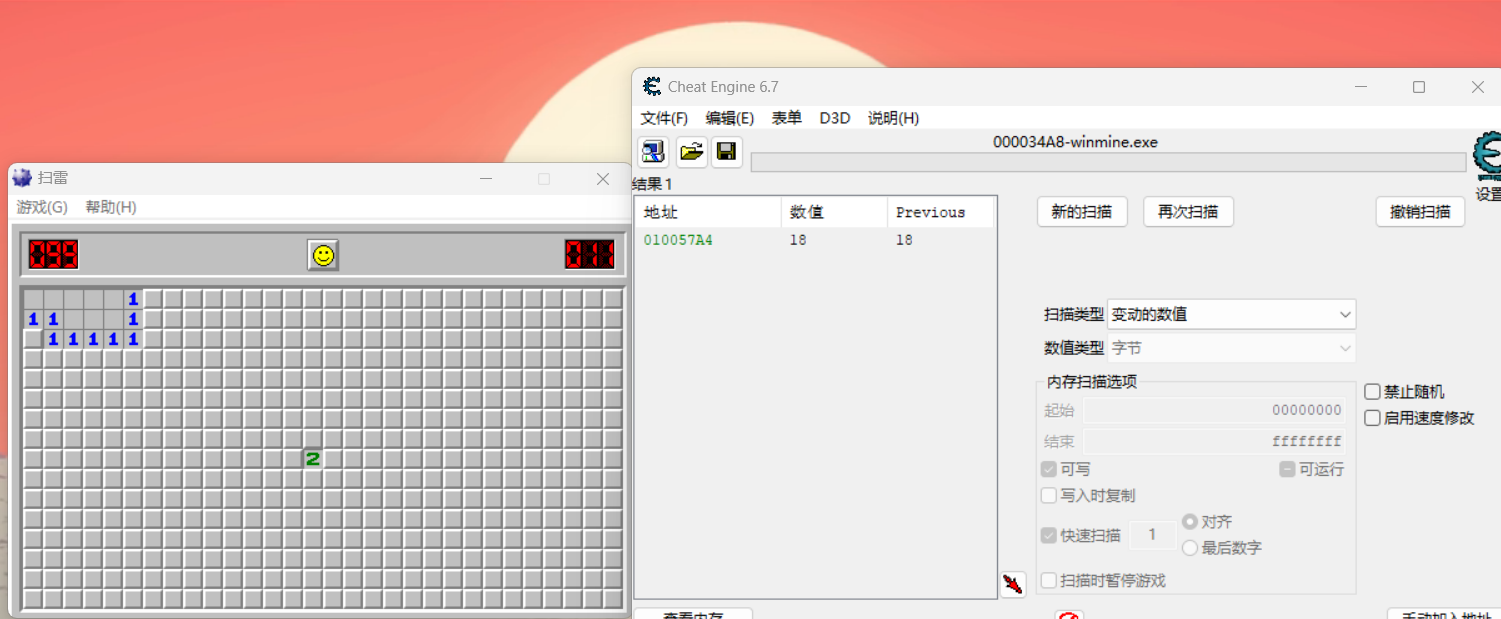Screen dimensions: 1501x619
Task: Click the 起始 address input field
Action: (x=1214, y=410)
